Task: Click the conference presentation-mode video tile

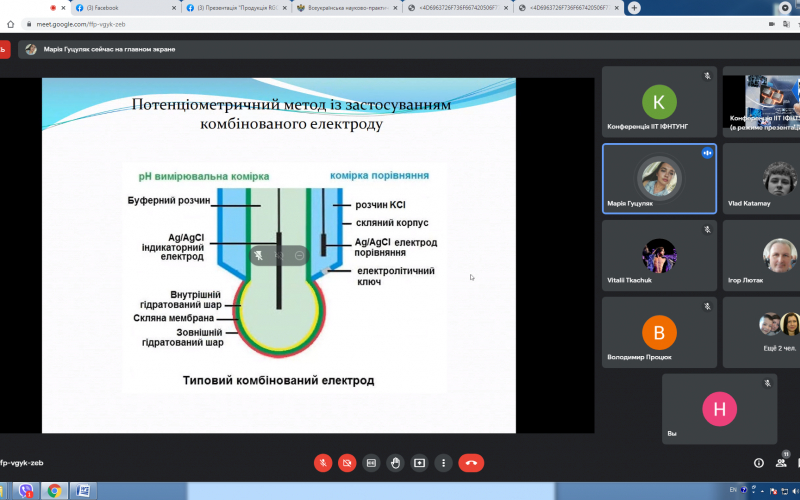Action: 761,102
